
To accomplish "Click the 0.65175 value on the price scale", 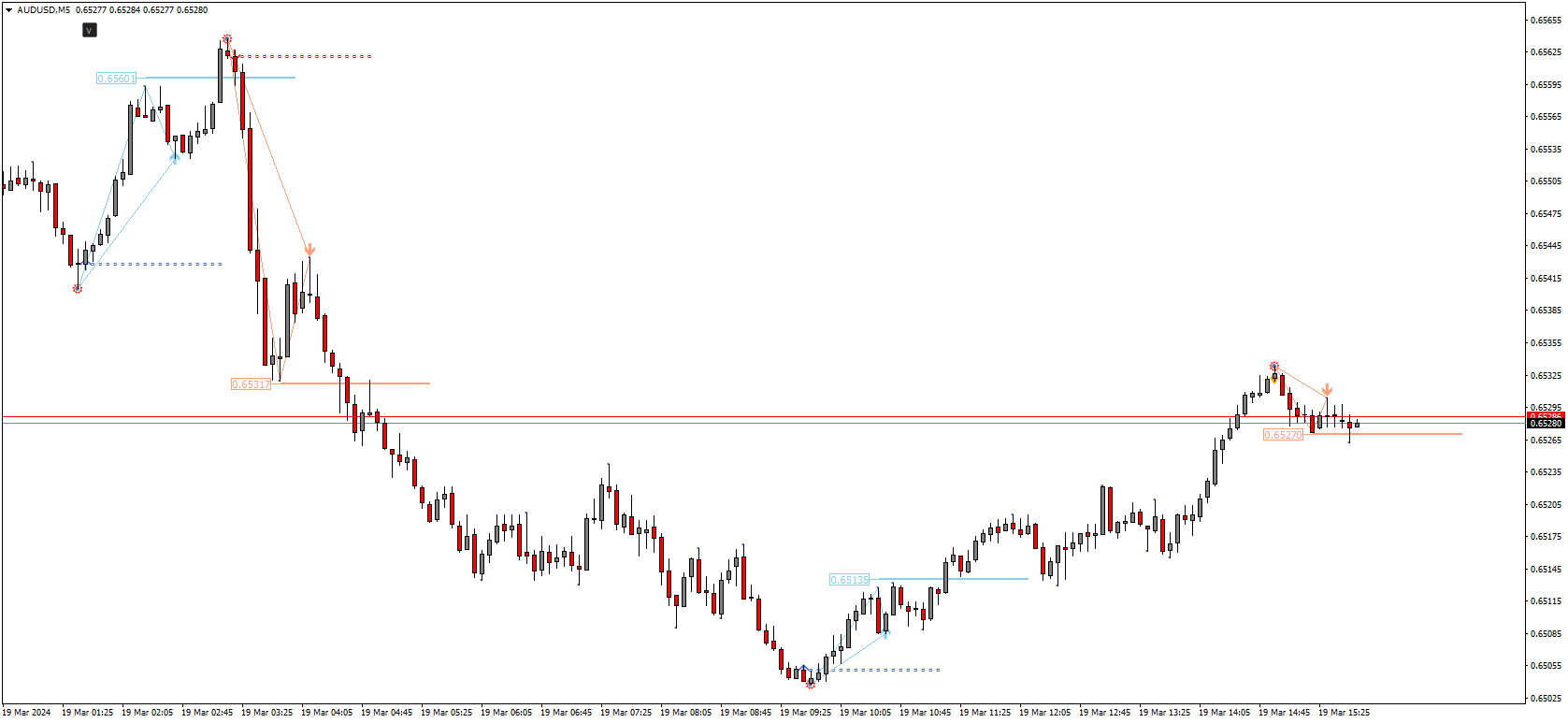I will point(1546,537).
